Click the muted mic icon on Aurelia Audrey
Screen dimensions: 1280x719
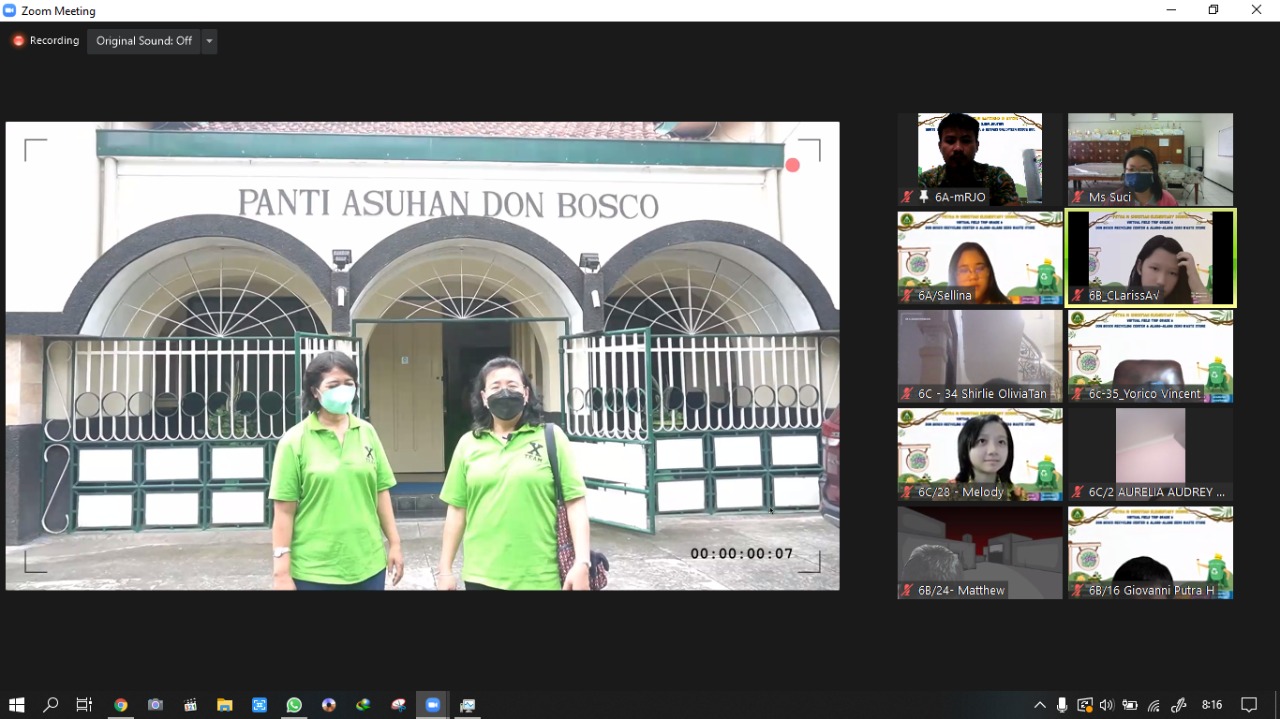1077,492
